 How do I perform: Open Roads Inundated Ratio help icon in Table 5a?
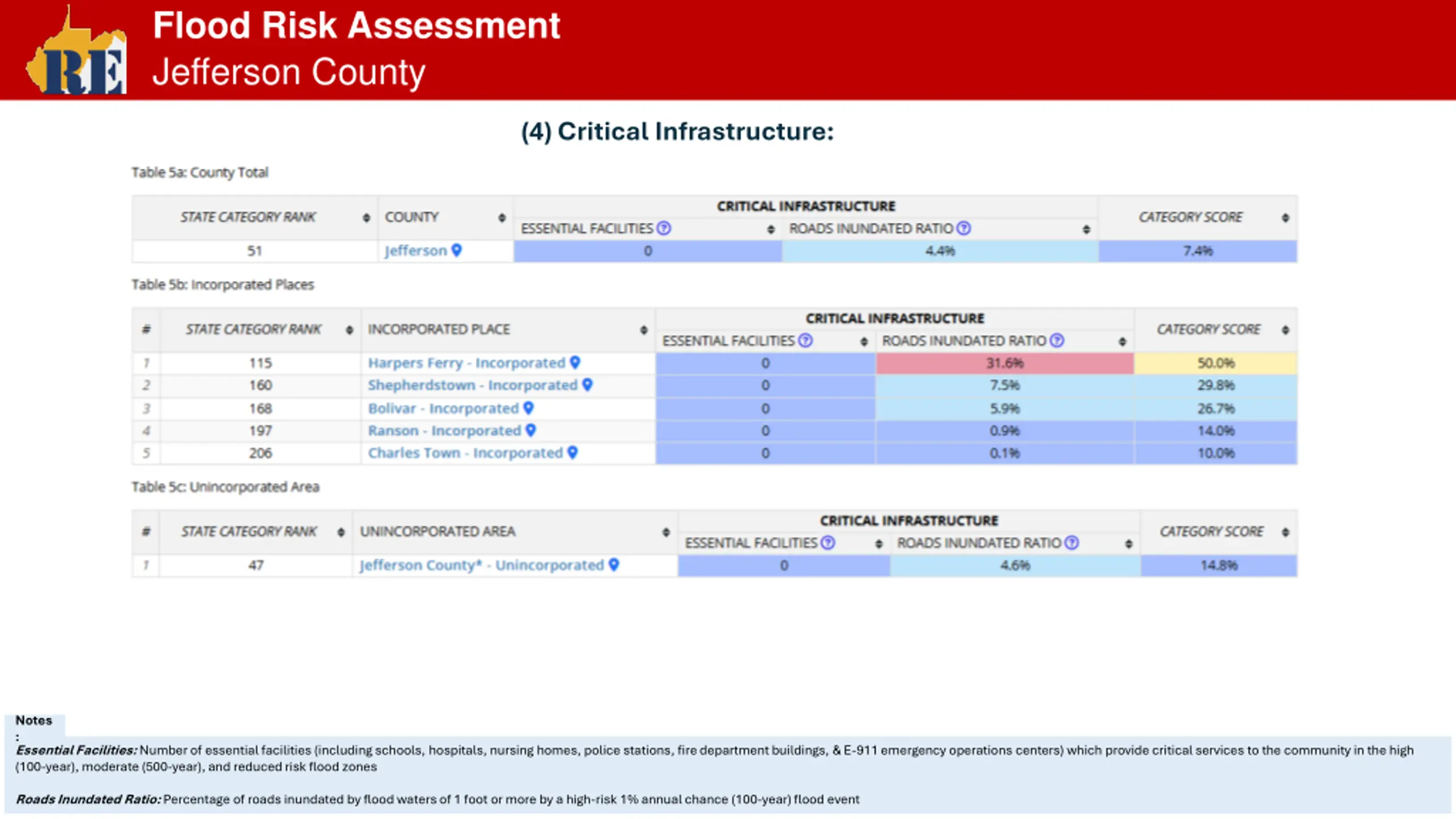tap(963, 229)
